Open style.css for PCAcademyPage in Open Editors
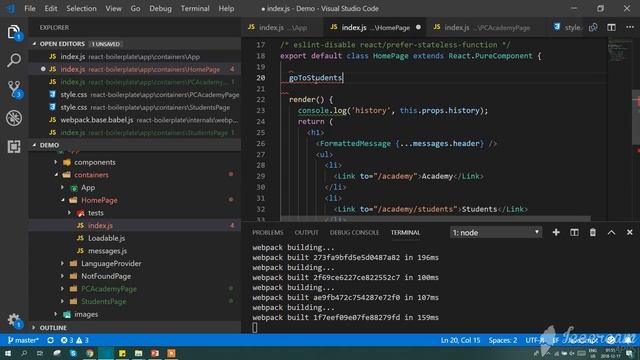This screenshot has height=360, width=640. click(135, 95)
